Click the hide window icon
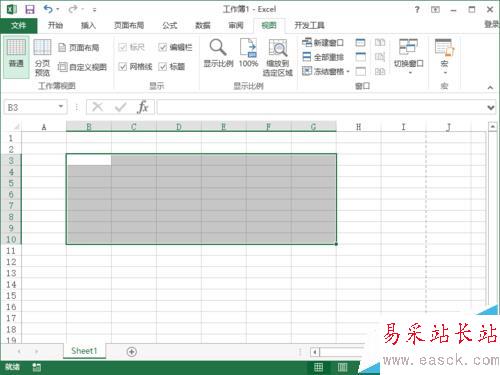This screenshot has height=375, width=500. 361,57
